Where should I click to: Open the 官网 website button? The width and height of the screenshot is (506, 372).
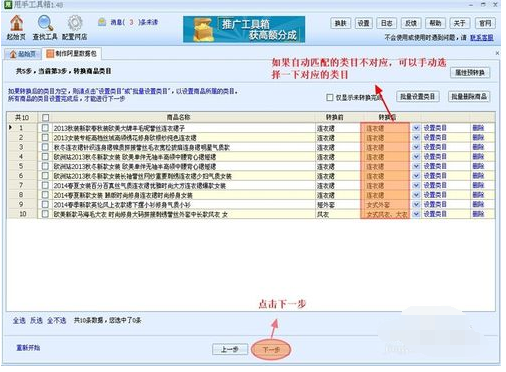pos(485,23)
